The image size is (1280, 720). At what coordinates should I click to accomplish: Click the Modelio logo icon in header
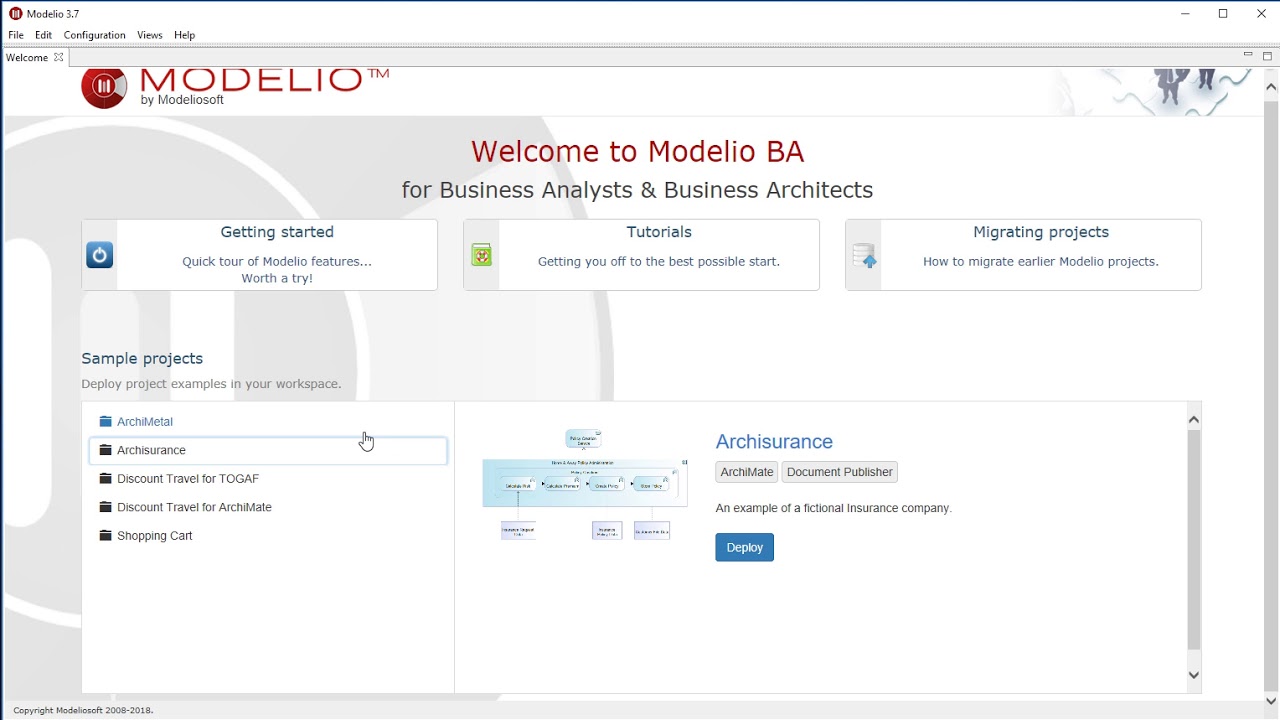click(104, 87)
